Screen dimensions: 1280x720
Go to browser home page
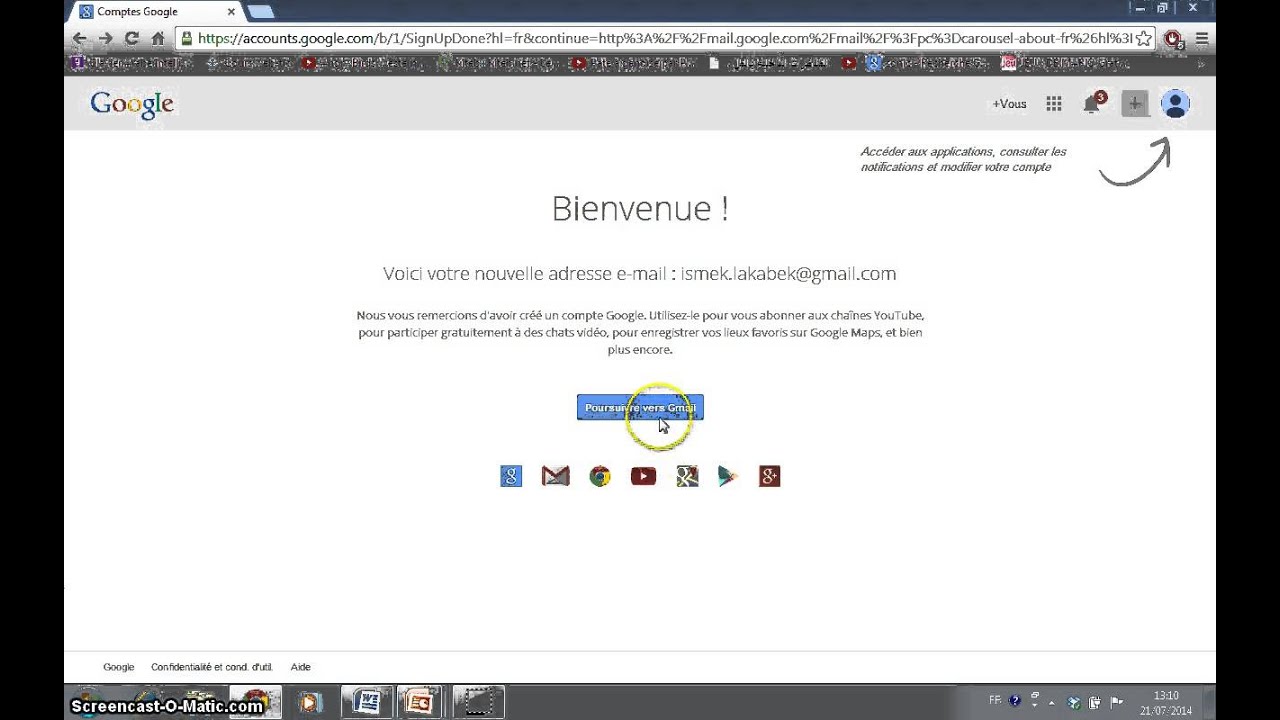click(x=158, y=39)
